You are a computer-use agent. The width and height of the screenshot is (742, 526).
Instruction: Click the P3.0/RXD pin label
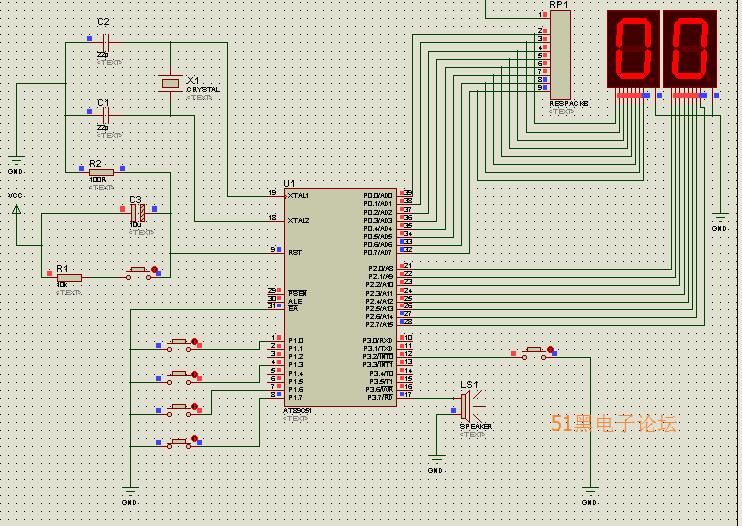coord(378,341)
